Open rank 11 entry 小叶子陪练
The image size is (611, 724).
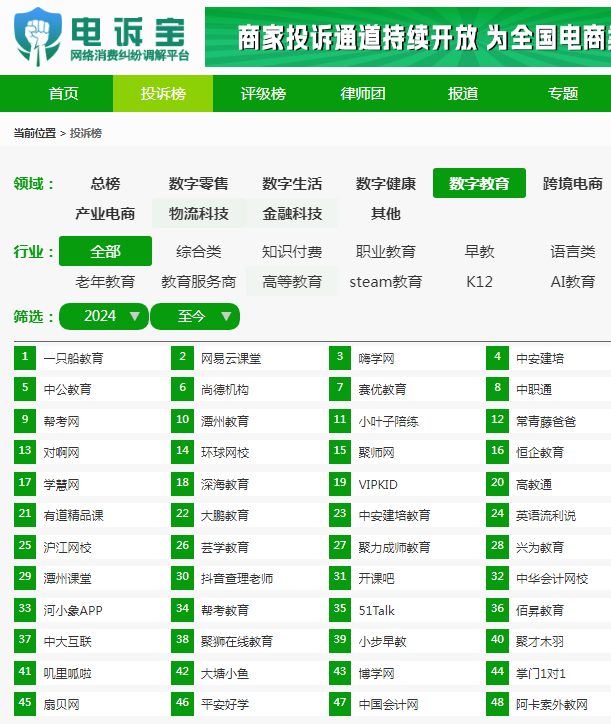[x=388, y=421]
